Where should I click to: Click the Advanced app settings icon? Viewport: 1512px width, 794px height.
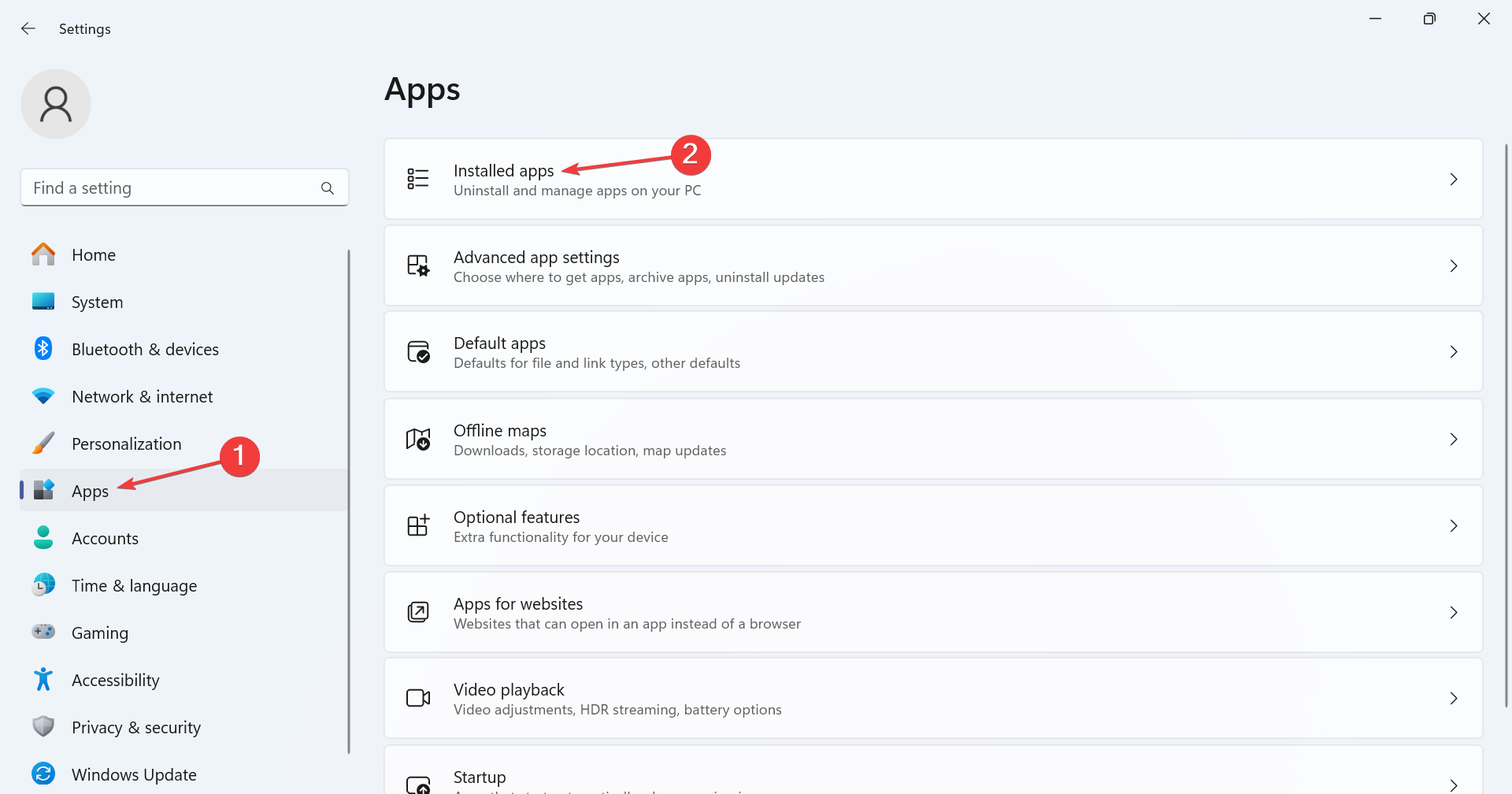[418, 265]
